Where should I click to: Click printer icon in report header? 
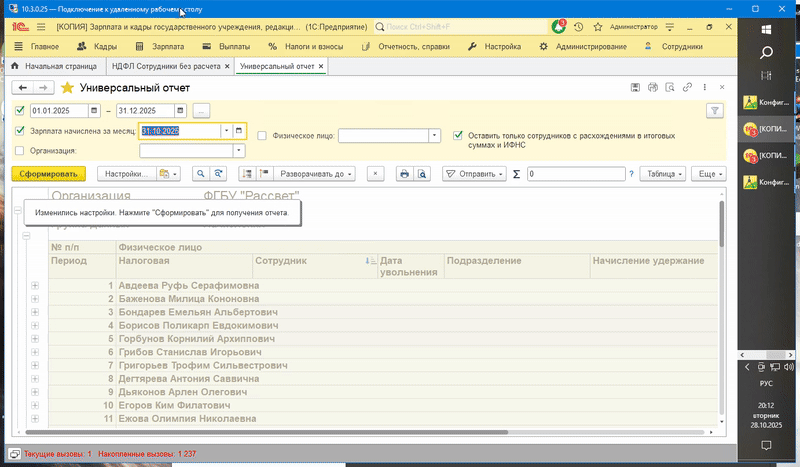click(653, 88)
